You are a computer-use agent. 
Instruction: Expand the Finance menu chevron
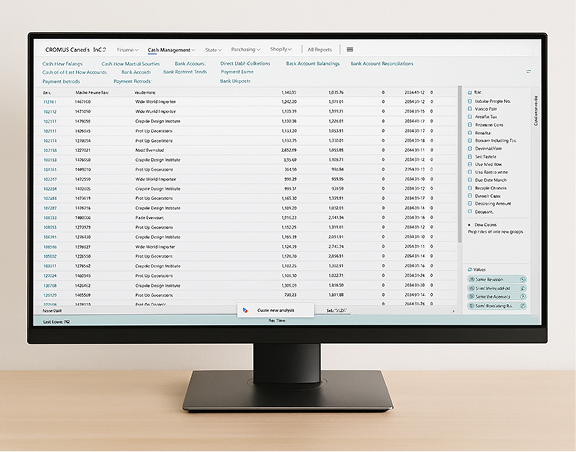(x=137, y=50)
